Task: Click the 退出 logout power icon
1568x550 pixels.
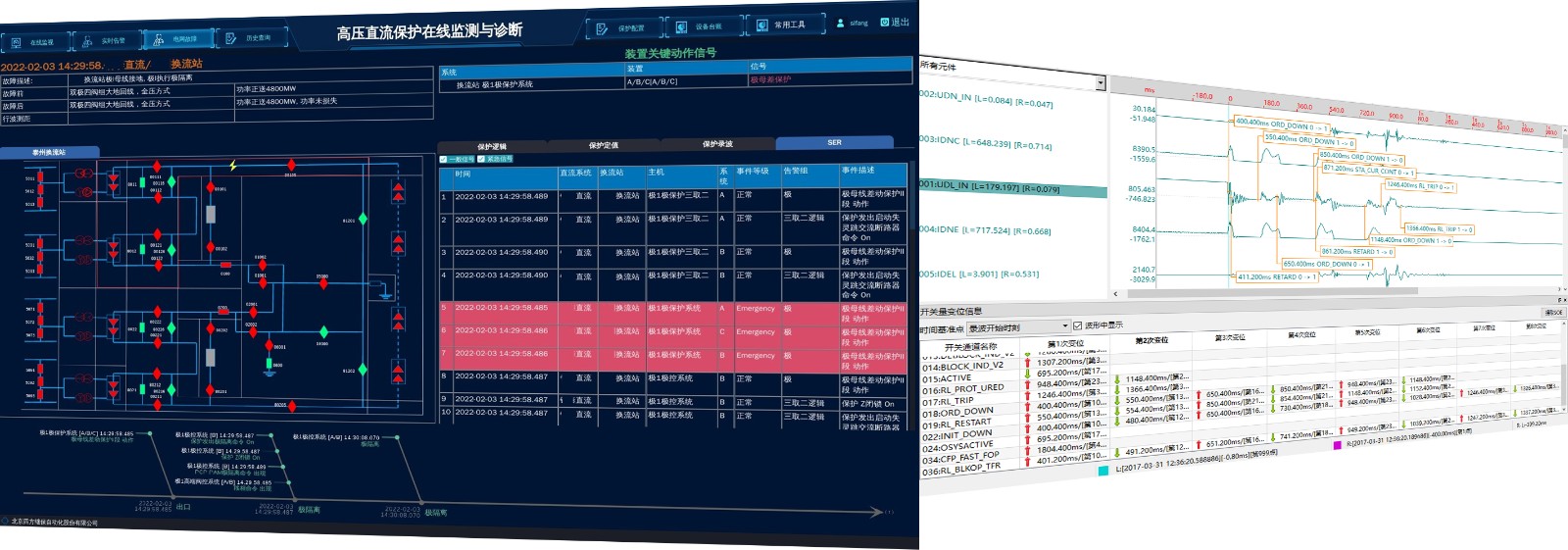Action: coord(885,22)
